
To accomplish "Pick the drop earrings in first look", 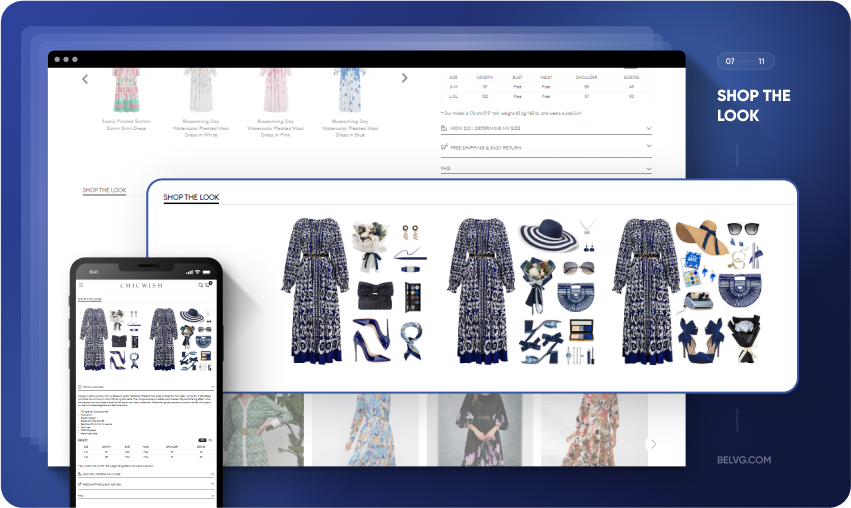I will tap(410, 233).
